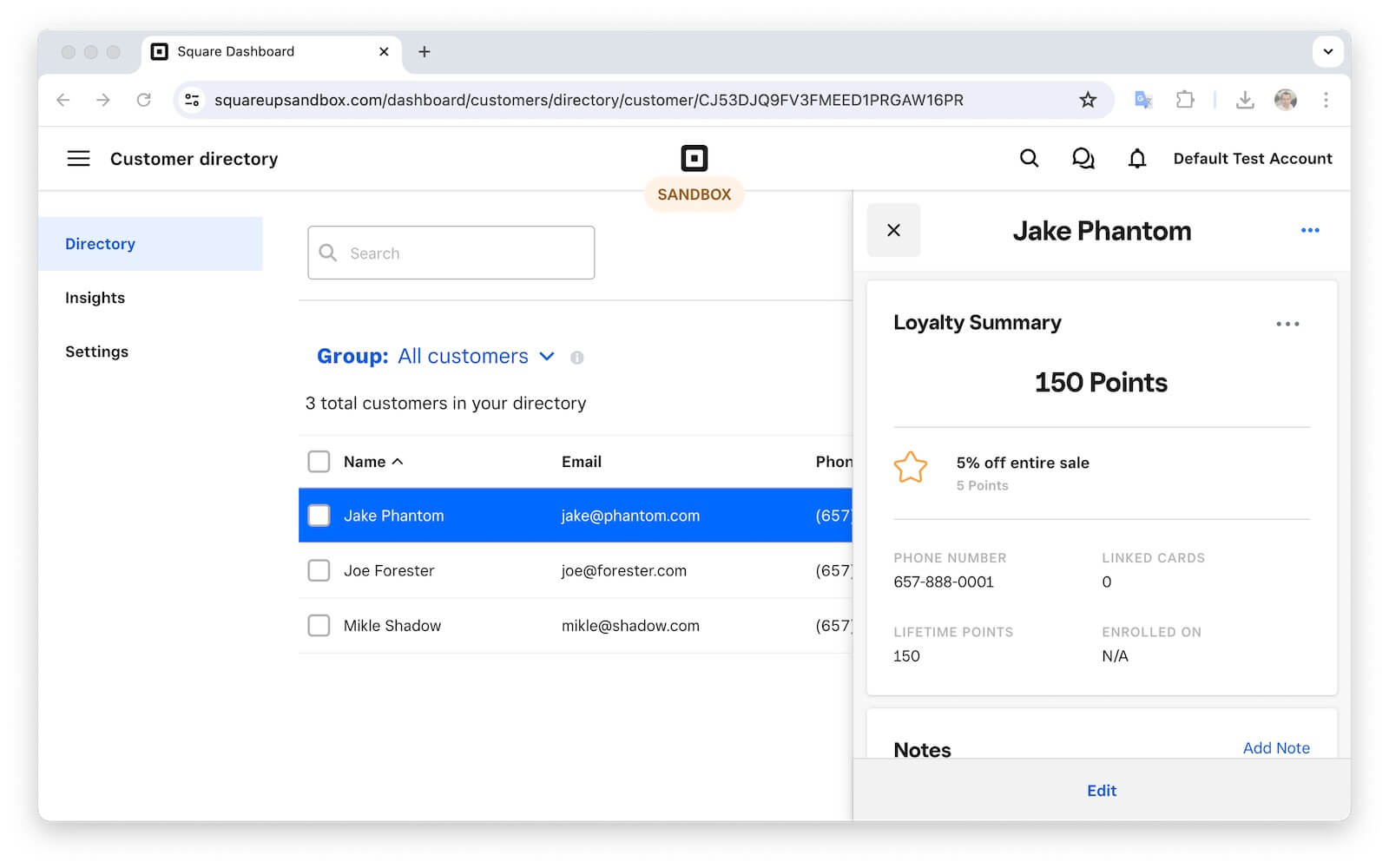Open the Group All customers dropdown
The width and height of the screenshot is (1389, 868).
click(x=436, y=357)
